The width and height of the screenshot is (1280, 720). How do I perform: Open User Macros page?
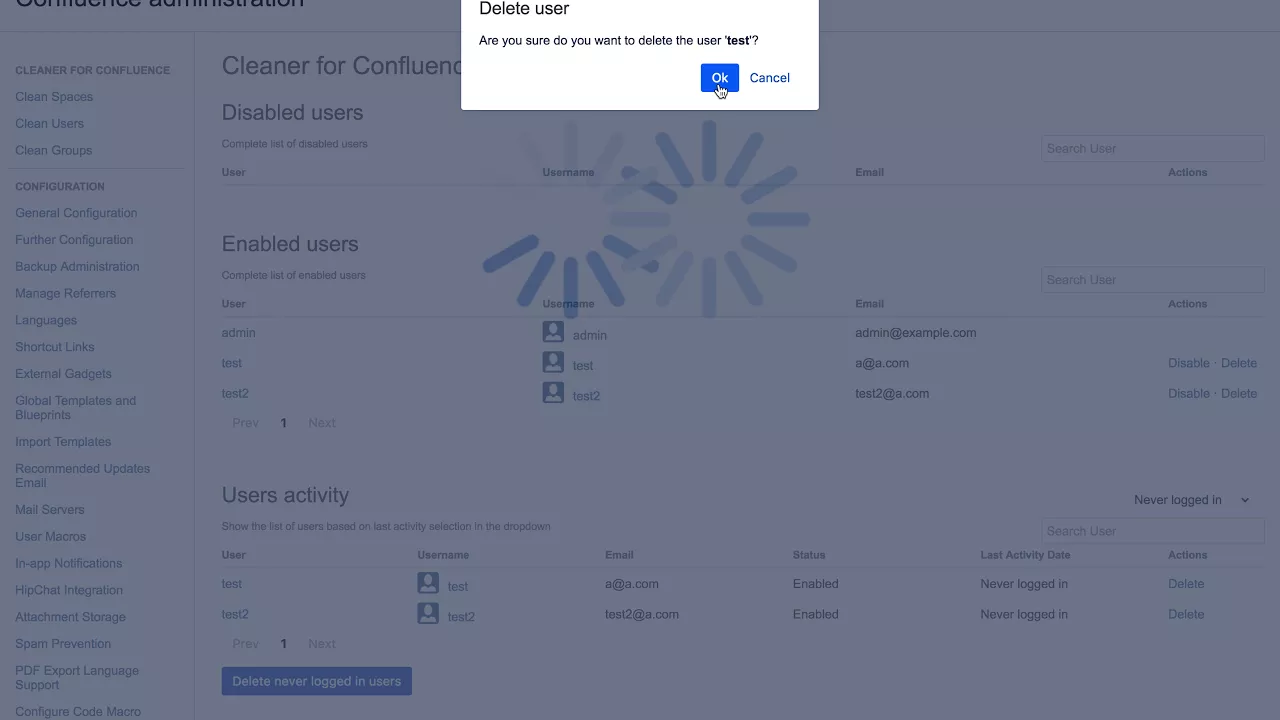(x=50, y=537)
